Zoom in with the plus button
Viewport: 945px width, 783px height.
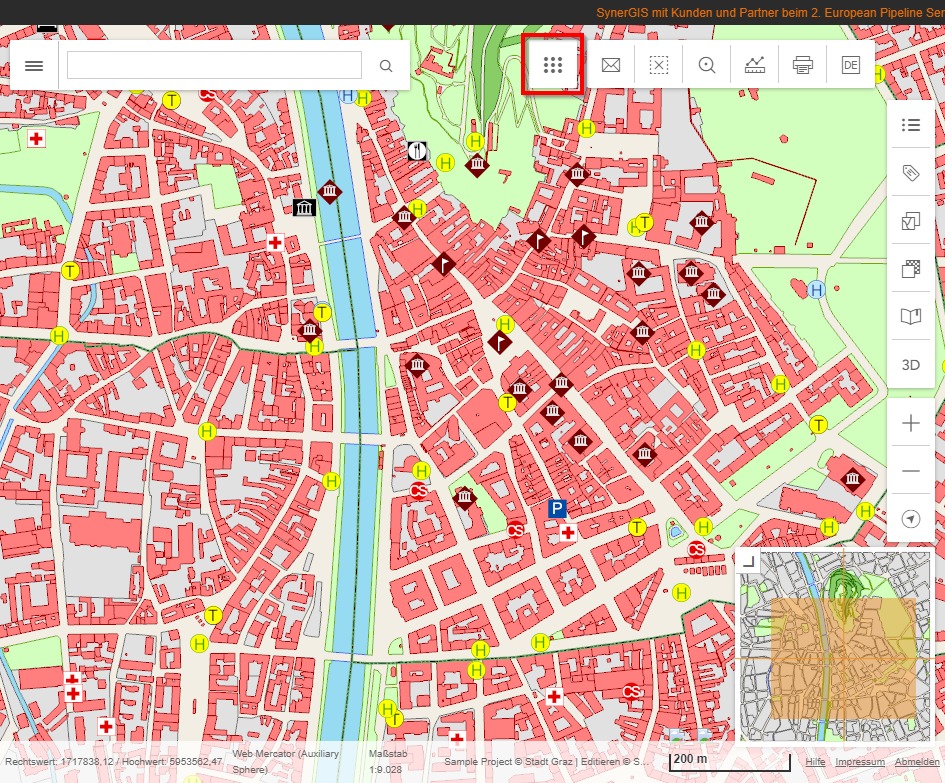coord(910,423)
